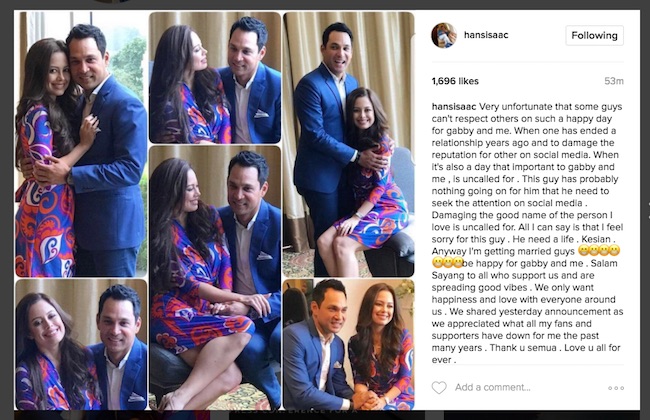Screen dimensions: 650x420
Task: View the 1,696 likes list
Action: click(455, 81)
